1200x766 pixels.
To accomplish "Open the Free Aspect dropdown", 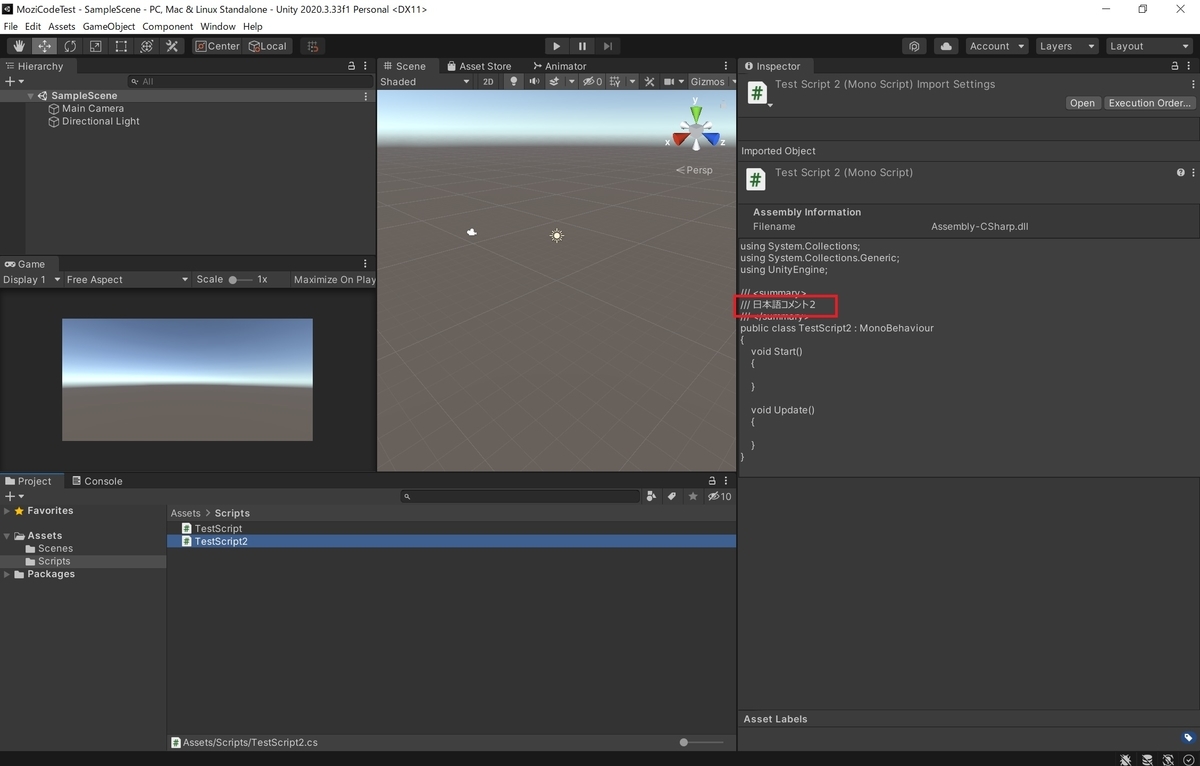I will pos(127,280).
